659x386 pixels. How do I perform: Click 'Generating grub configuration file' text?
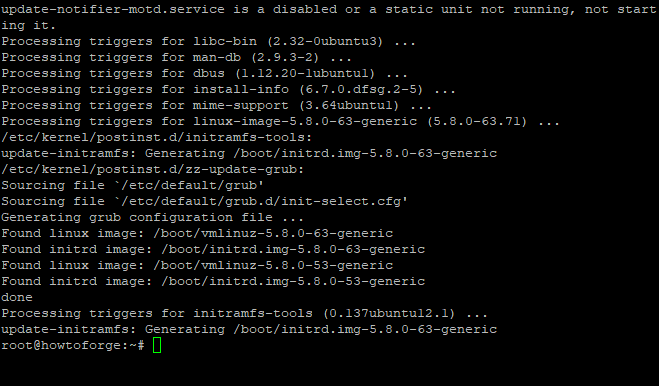(x=137, y=217)
